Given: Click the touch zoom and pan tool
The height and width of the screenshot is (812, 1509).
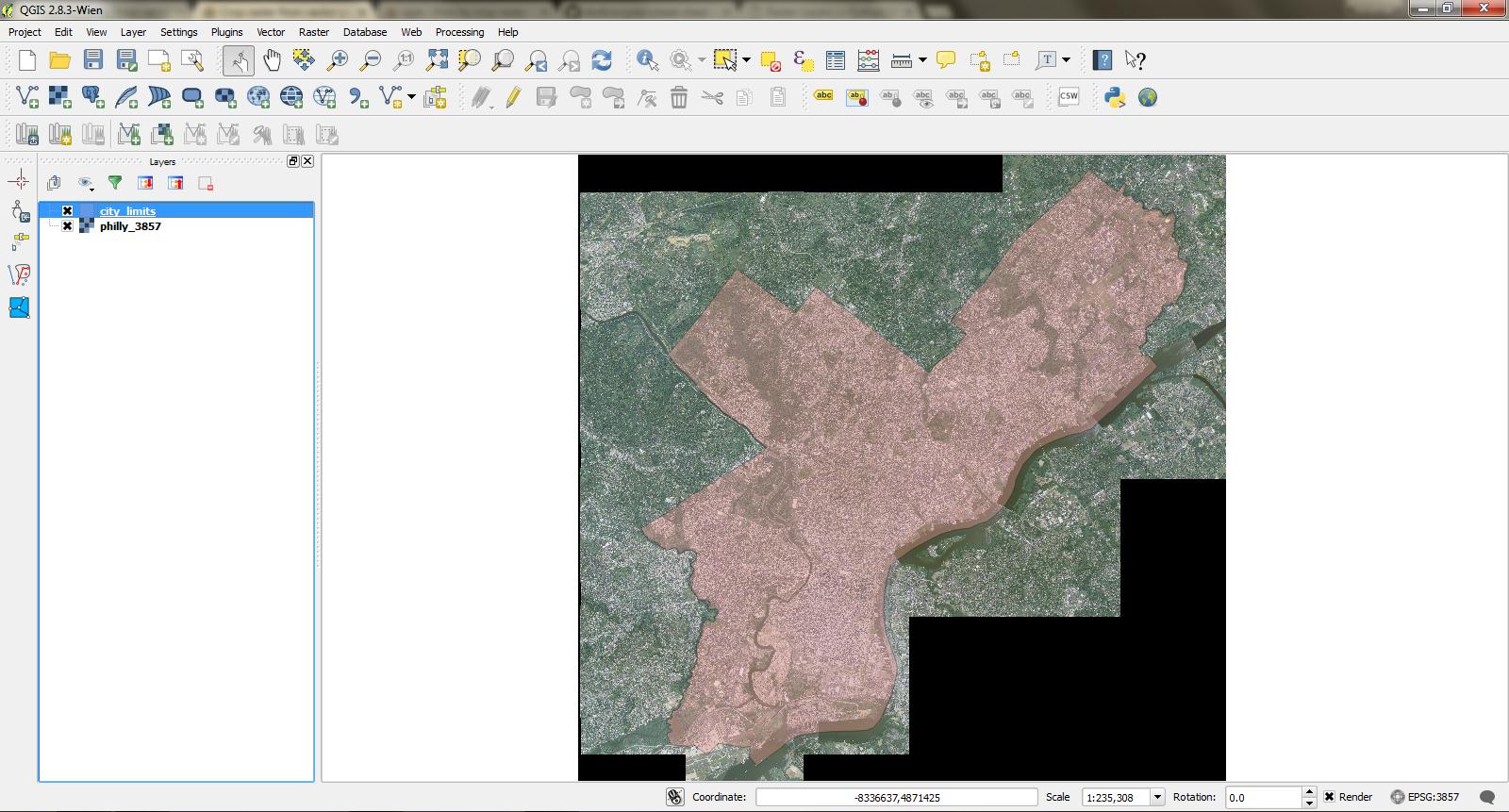Looking at the screenshot, I should (x=239, y=61).
